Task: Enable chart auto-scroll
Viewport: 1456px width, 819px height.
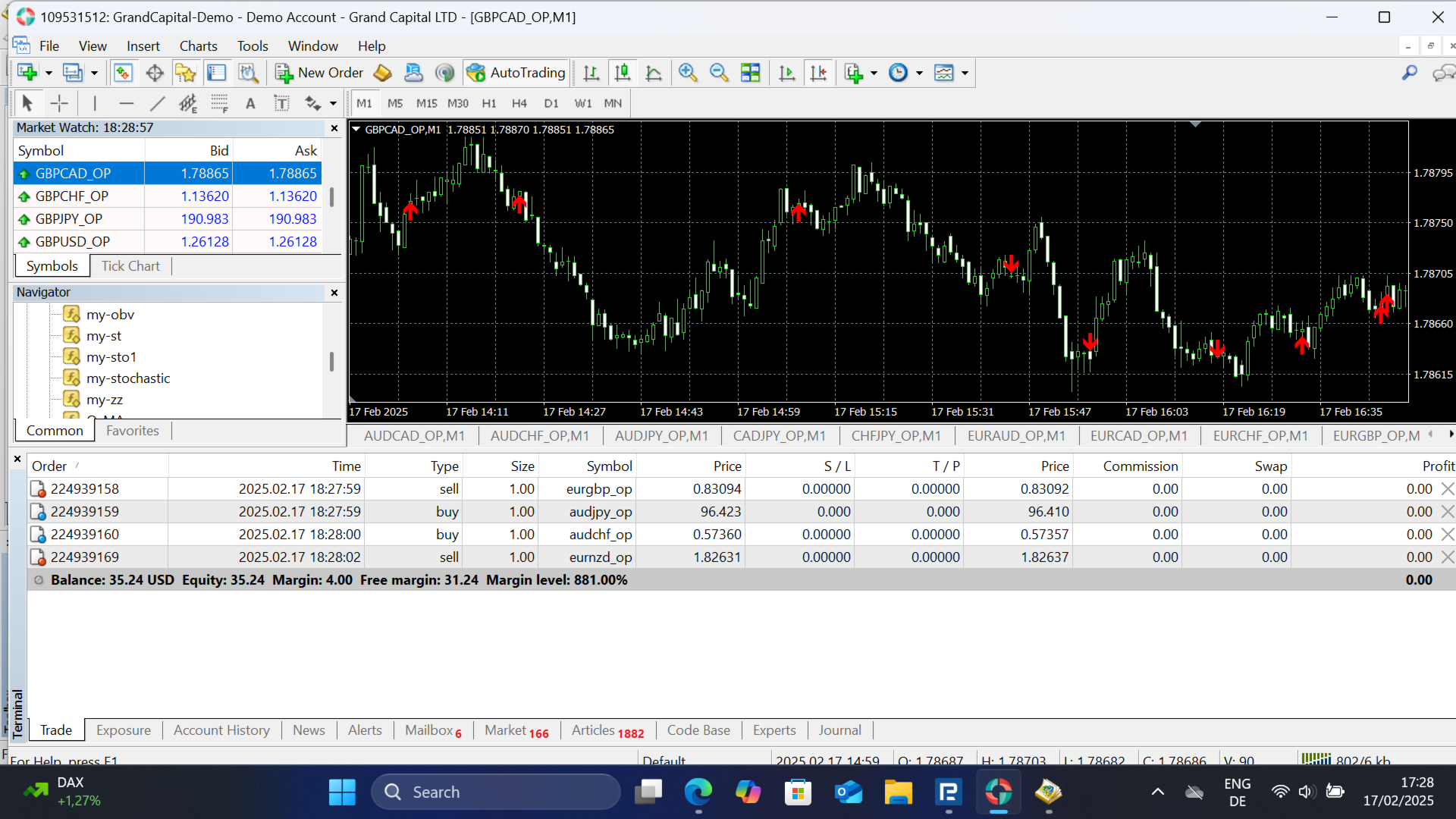Action: coord(786,72)
